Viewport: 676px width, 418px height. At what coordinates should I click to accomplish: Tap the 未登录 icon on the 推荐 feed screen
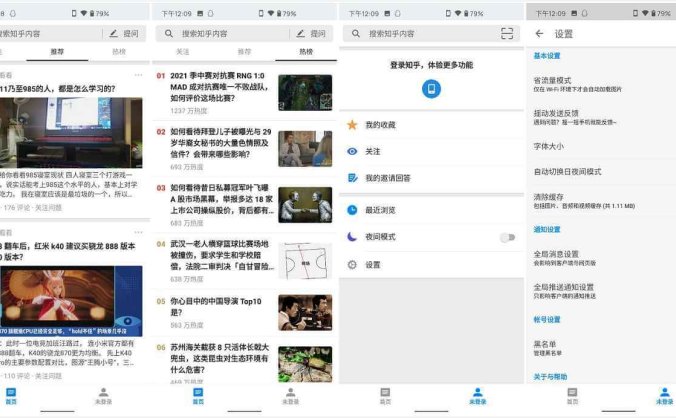pos(103,392)
